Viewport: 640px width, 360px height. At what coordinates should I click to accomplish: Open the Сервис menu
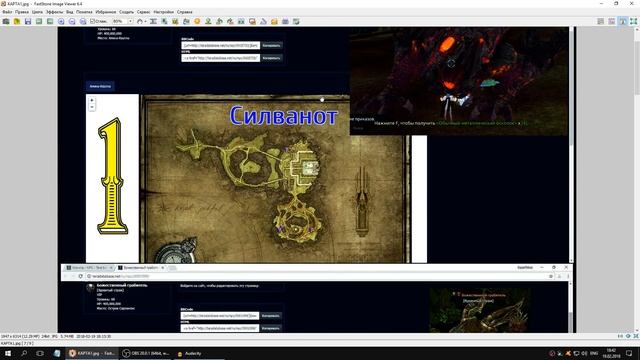(143, 12)
